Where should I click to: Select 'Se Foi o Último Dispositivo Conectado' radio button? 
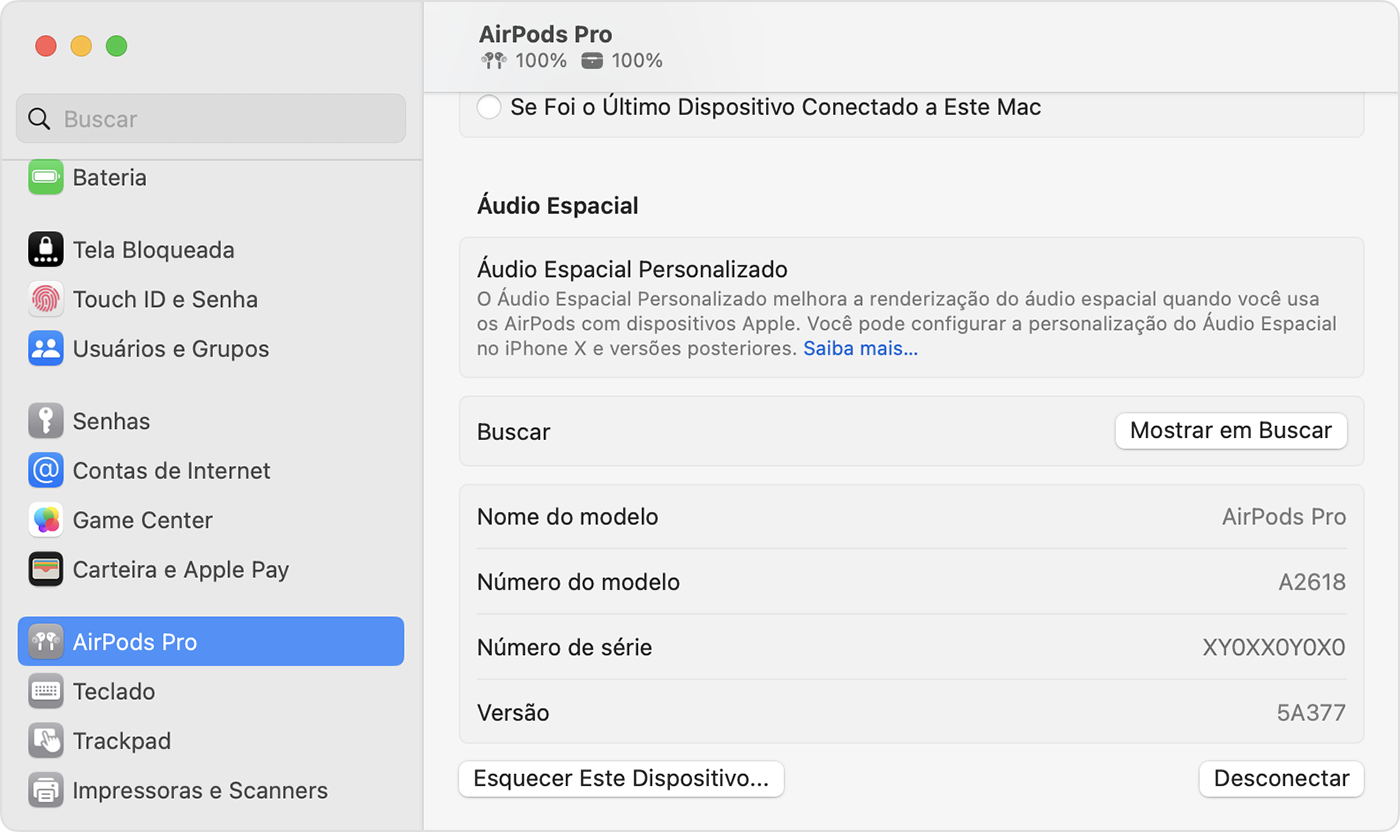pyautogui.click(x=489, y=107)
